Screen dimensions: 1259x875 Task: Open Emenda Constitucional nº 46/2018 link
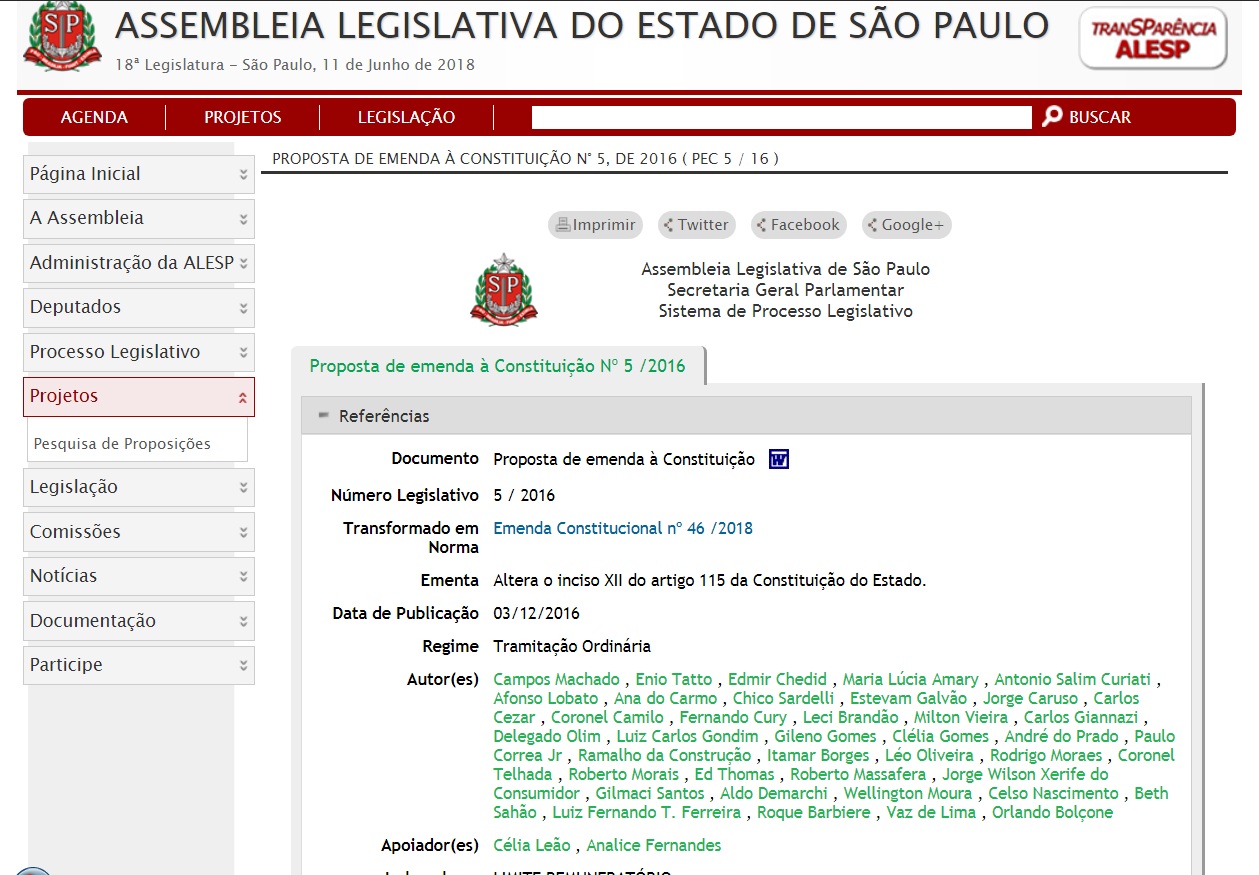pos(623,528)
